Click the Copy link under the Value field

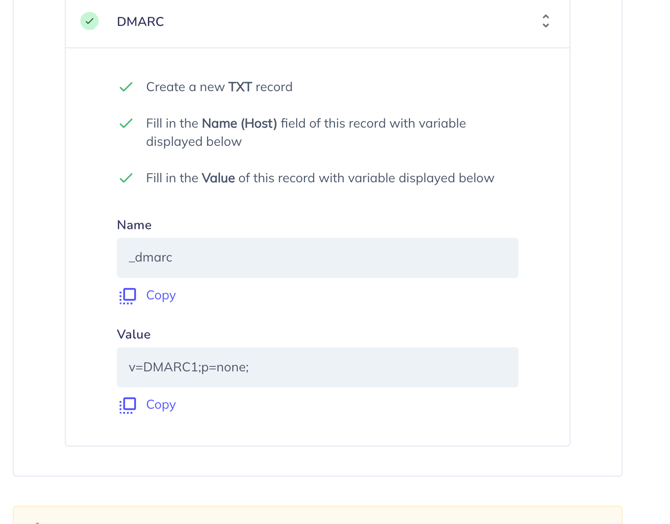pyautogui.click(x=161, y=404)
